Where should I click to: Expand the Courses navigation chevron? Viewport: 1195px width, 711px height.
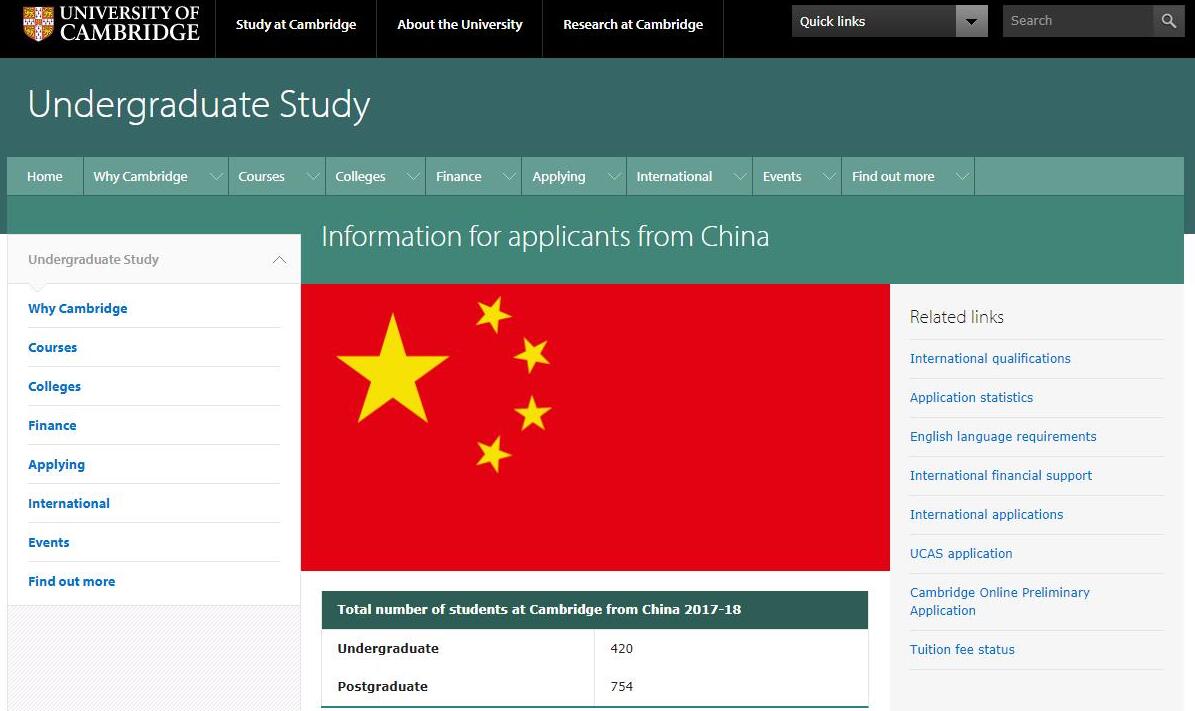[313, 177]
